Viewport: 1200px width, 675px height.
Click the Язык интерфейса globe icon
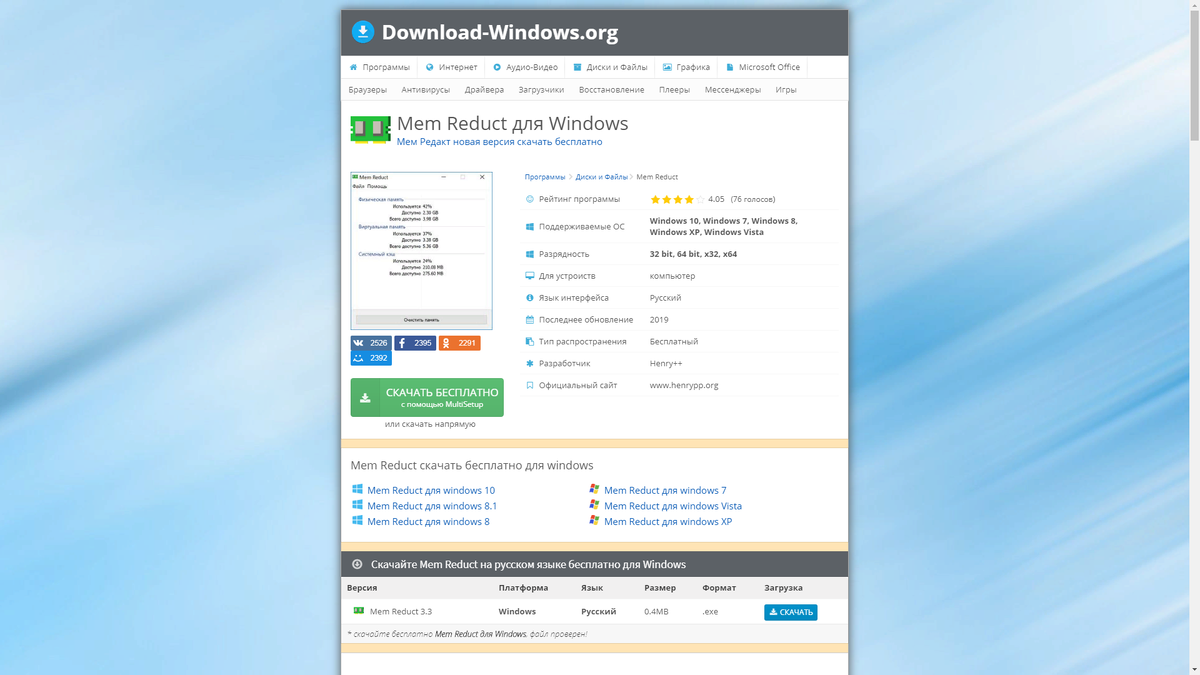click(530, 298)
